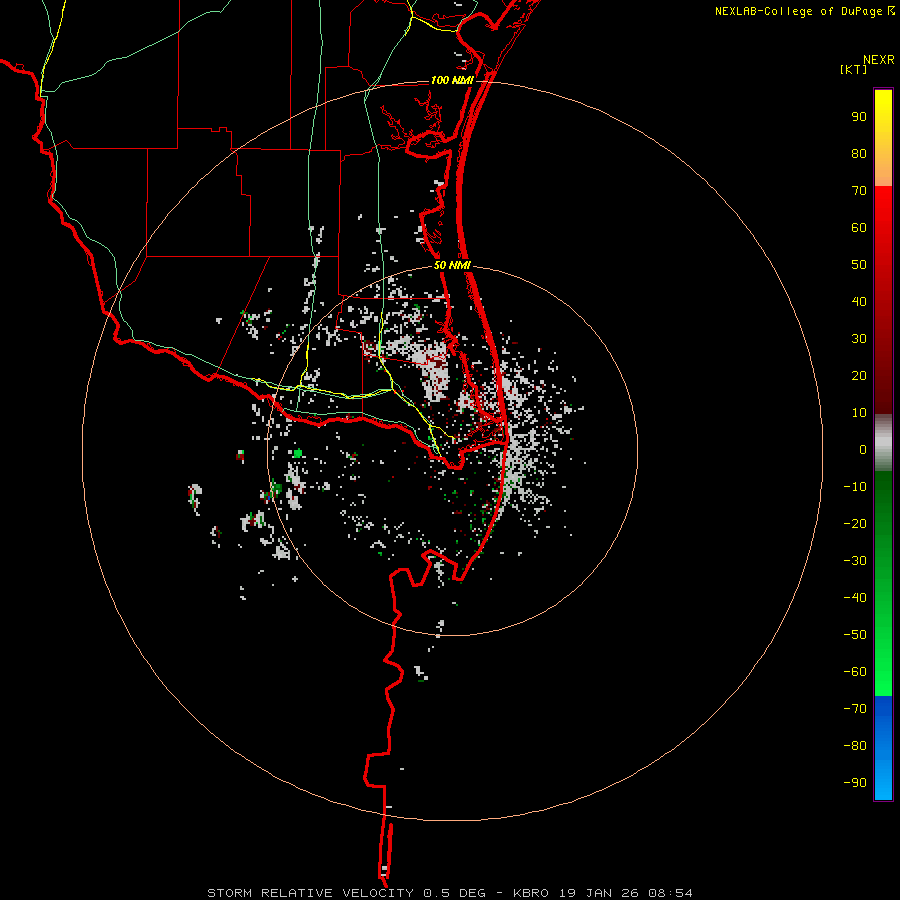Click the 30 value on velocity scale

pos(859,339)
